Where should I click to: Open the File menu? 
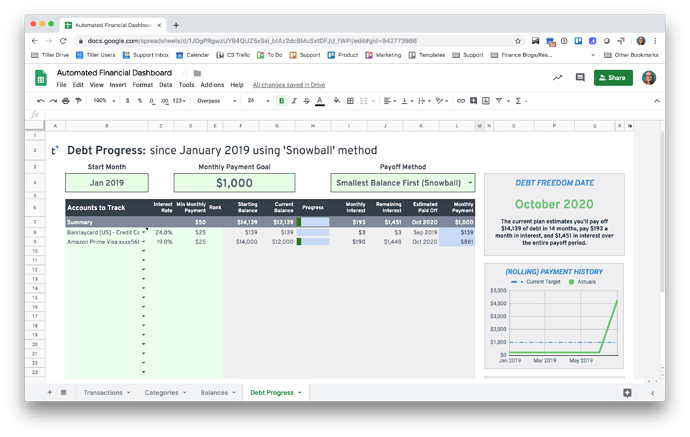(x=61, y=85)
